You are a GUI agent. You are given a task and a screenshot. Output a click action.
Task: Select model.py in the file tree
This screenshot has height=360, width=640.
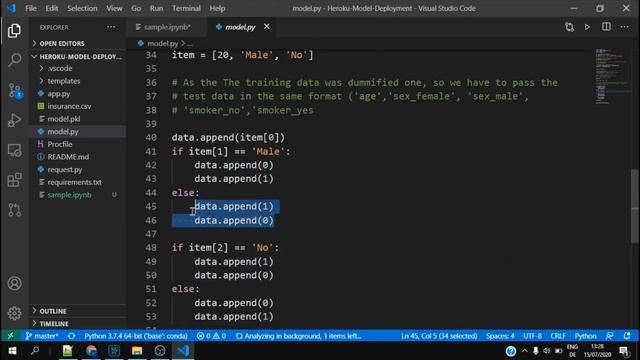point(78,131)
